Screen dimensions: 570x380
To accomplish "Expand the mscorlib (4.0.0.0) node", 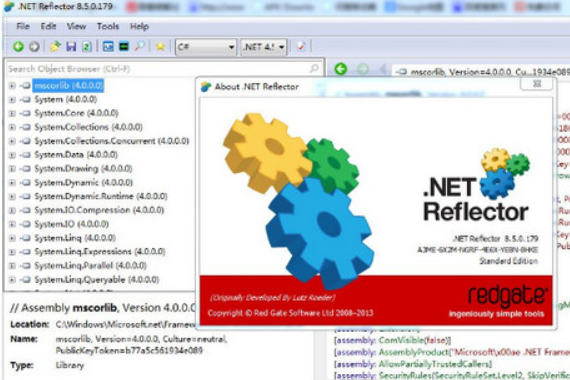I will click(x=12, y=86).
